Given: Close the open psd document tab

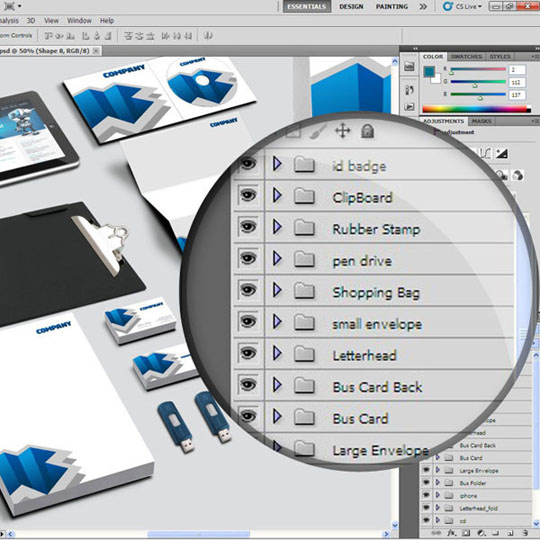Looking at the screenshot, I should point(96,51).
